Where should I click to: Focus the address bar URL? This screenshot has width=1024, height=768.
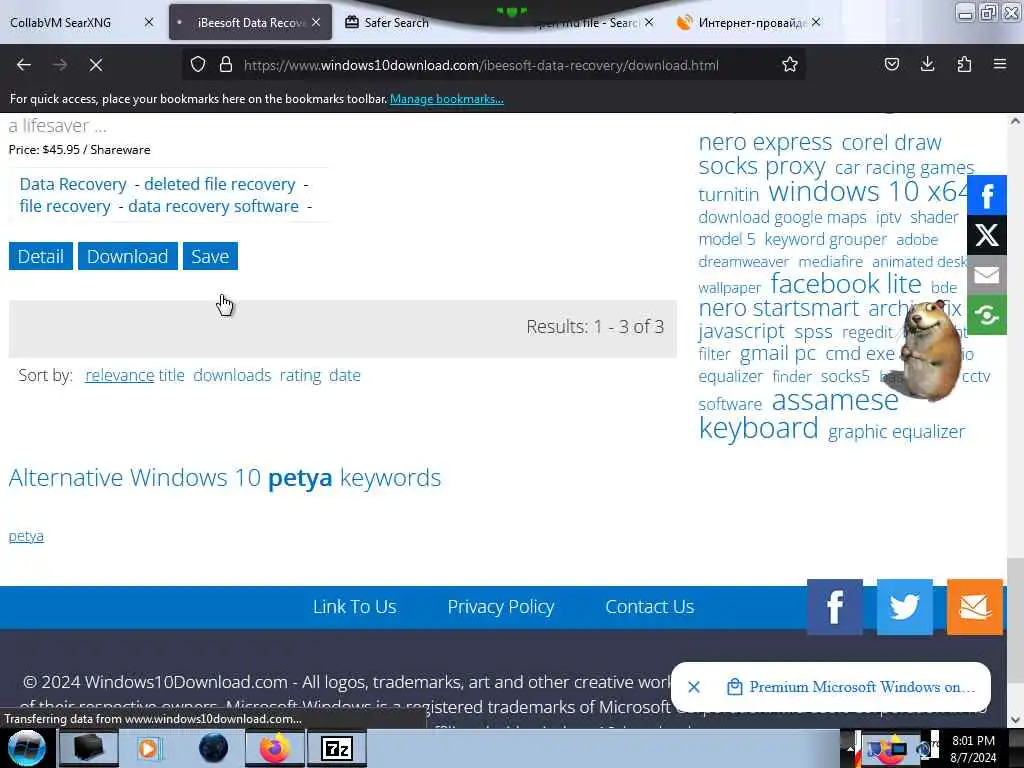point(481,65)
